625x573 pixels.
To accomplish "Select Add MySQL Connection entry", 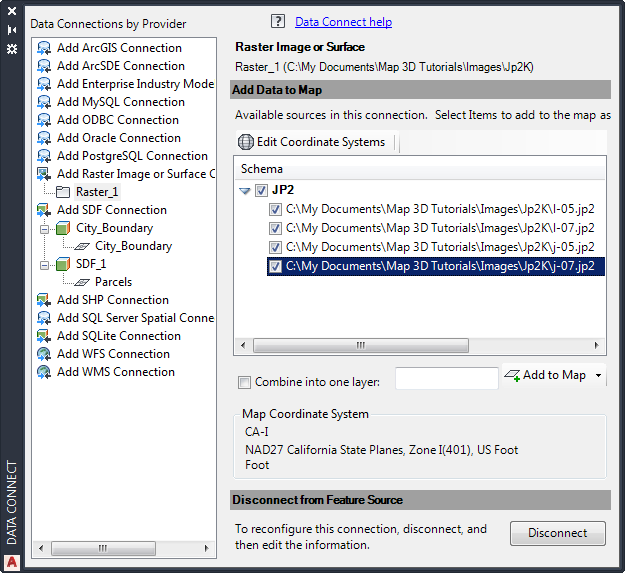I will pyautogui.click(x=121, y=102).
